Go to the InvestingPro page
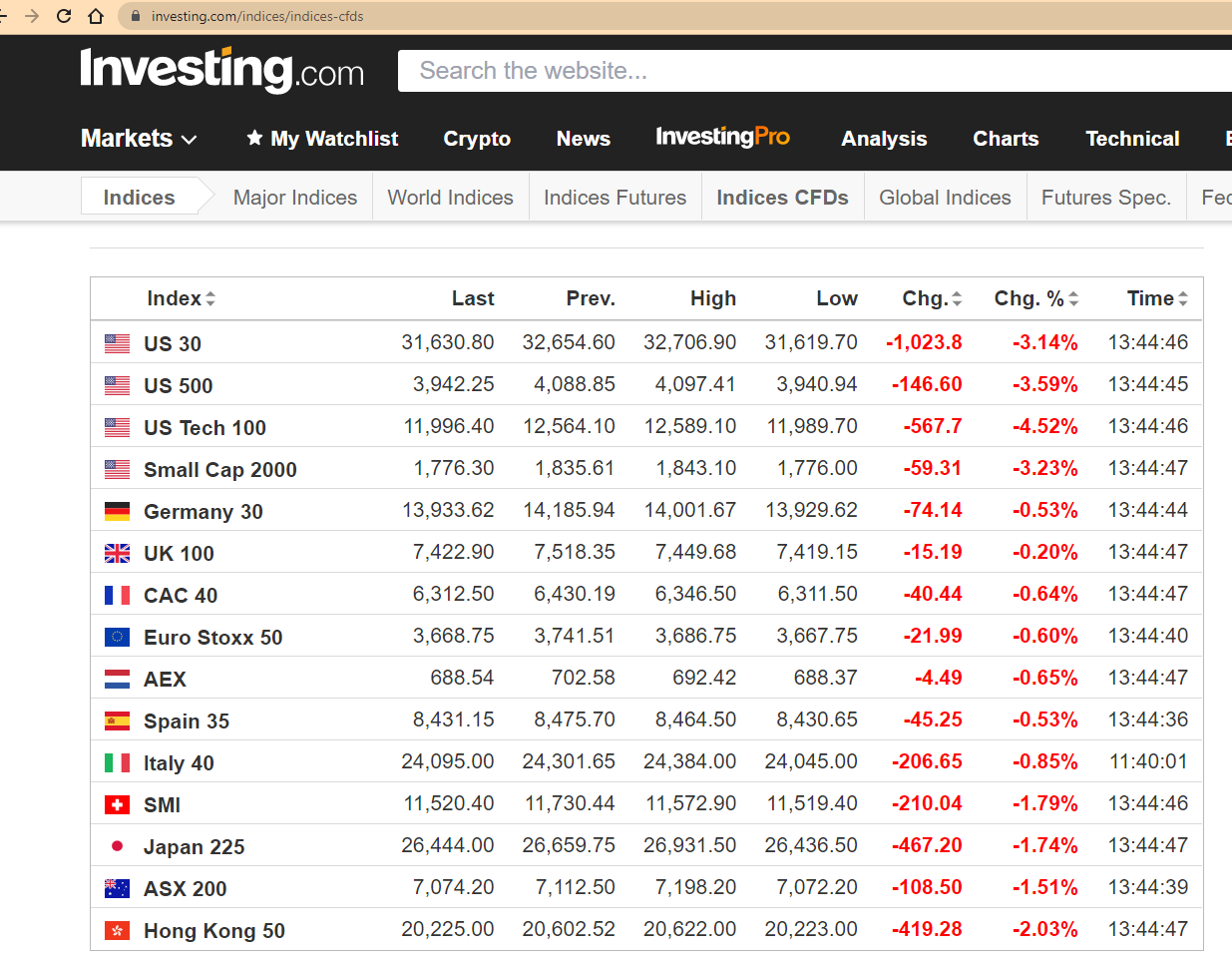 point(722,137)
